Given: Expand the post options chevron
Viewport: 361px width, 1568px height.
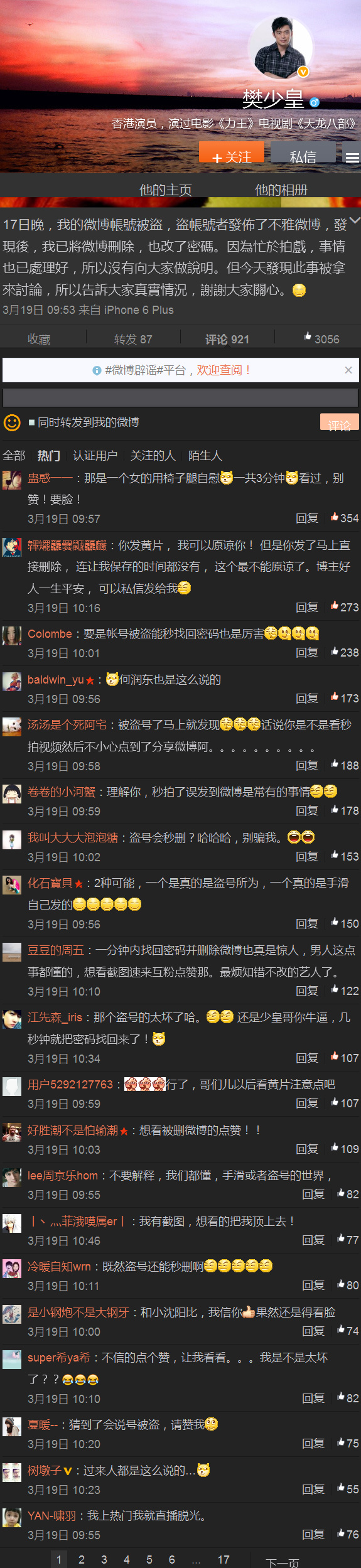Looking at the screenshot, I should (x=355, y=220).
